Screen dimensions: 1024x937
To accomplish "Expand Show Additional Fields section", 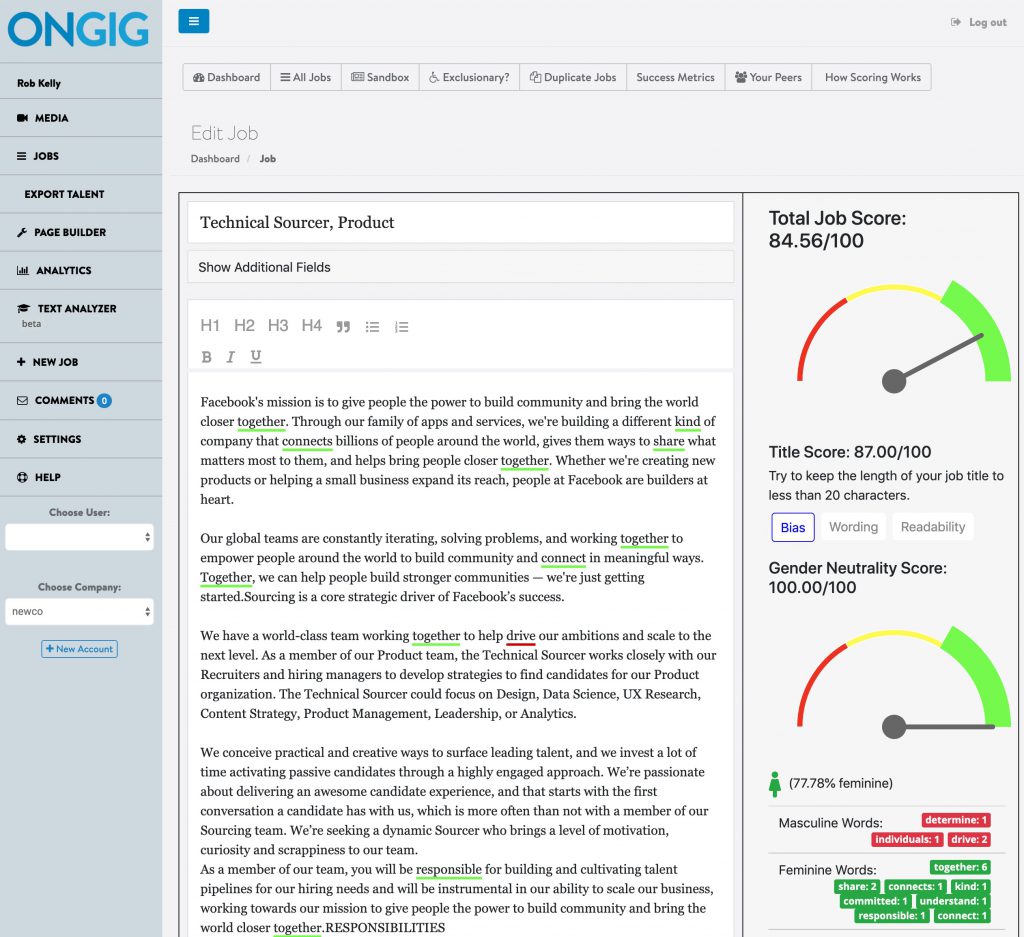I will point(264,267).
